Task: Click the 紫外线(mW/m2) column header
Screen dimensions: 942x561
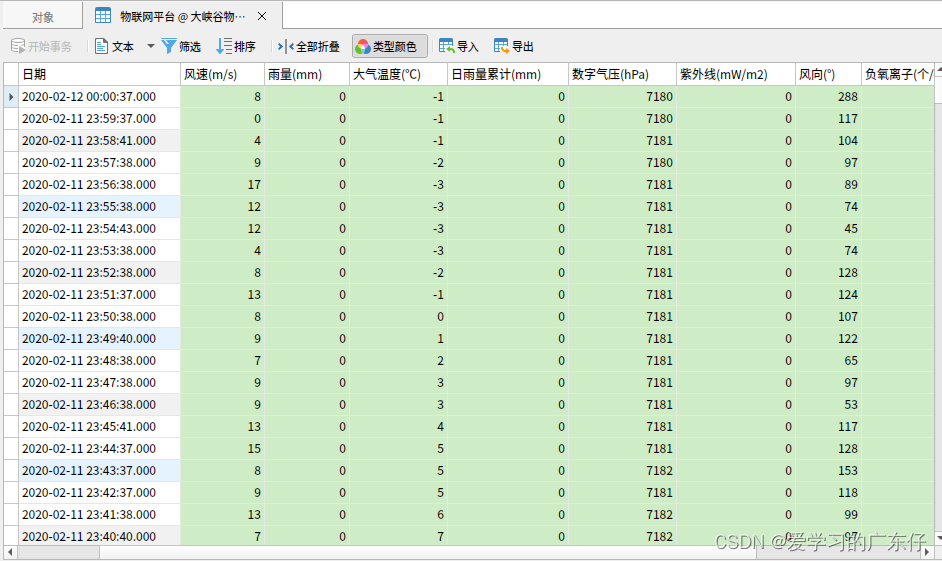Action: (736, 74)
